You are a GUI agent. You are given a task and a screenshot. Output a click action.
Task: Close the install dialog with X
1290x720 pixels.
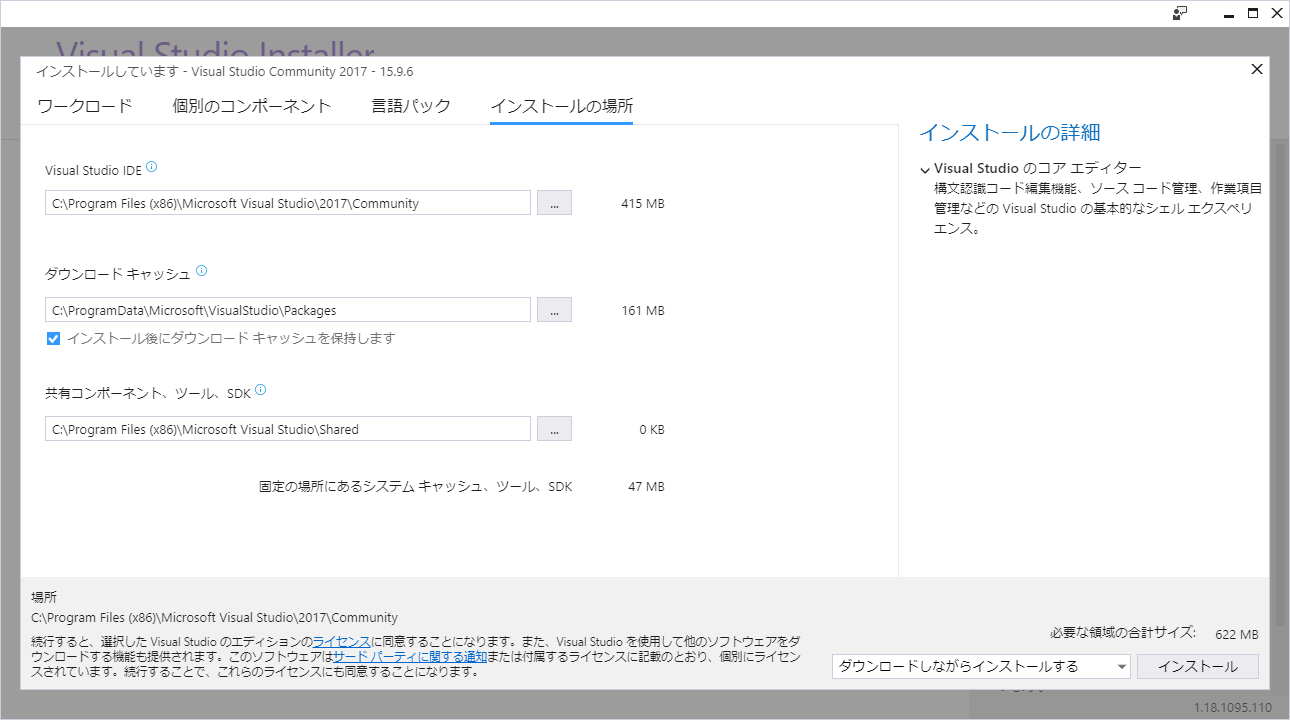coord(1257,69)
